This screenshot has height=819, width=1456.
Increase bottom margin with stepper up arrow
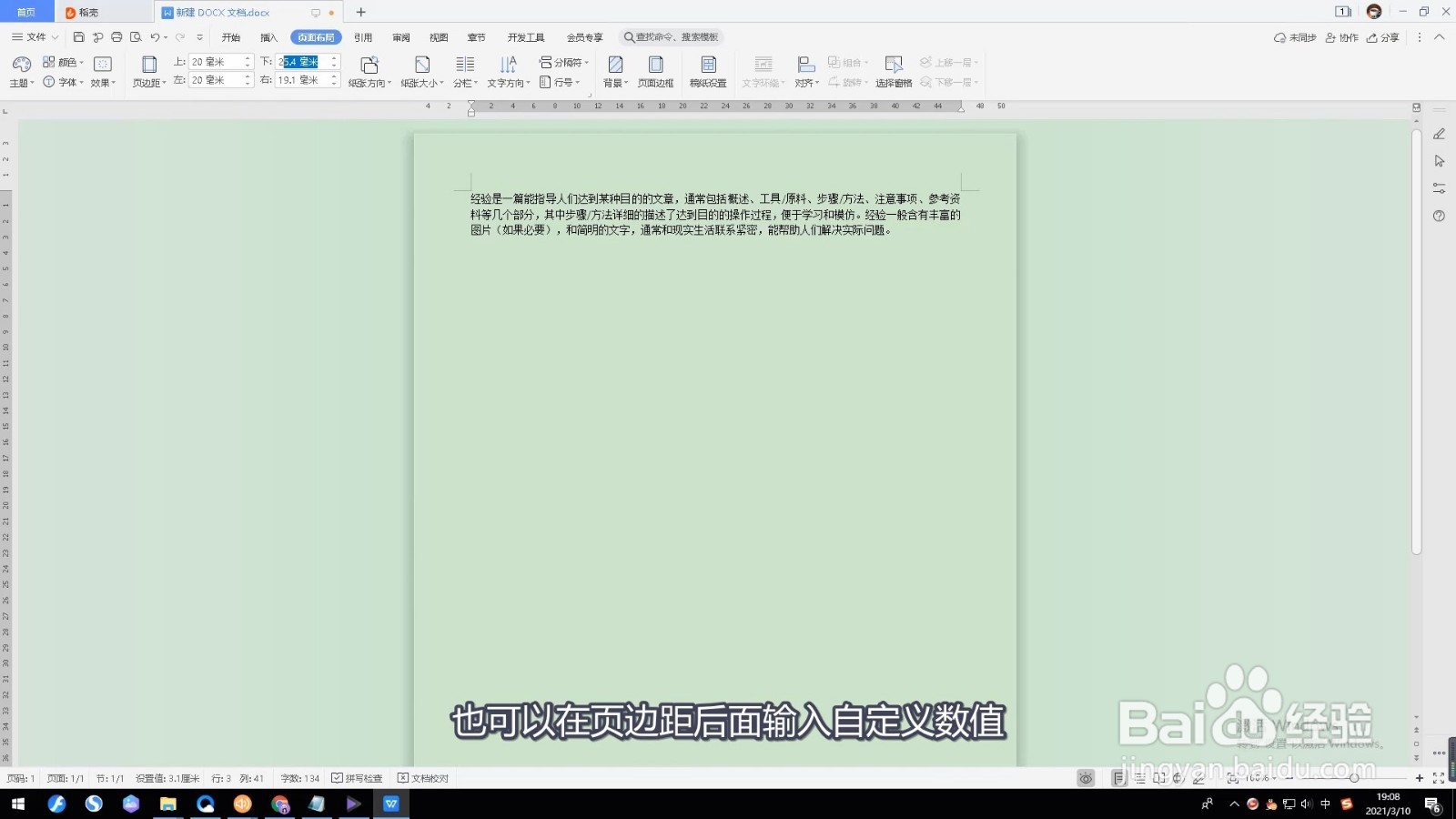coord(334,58)
